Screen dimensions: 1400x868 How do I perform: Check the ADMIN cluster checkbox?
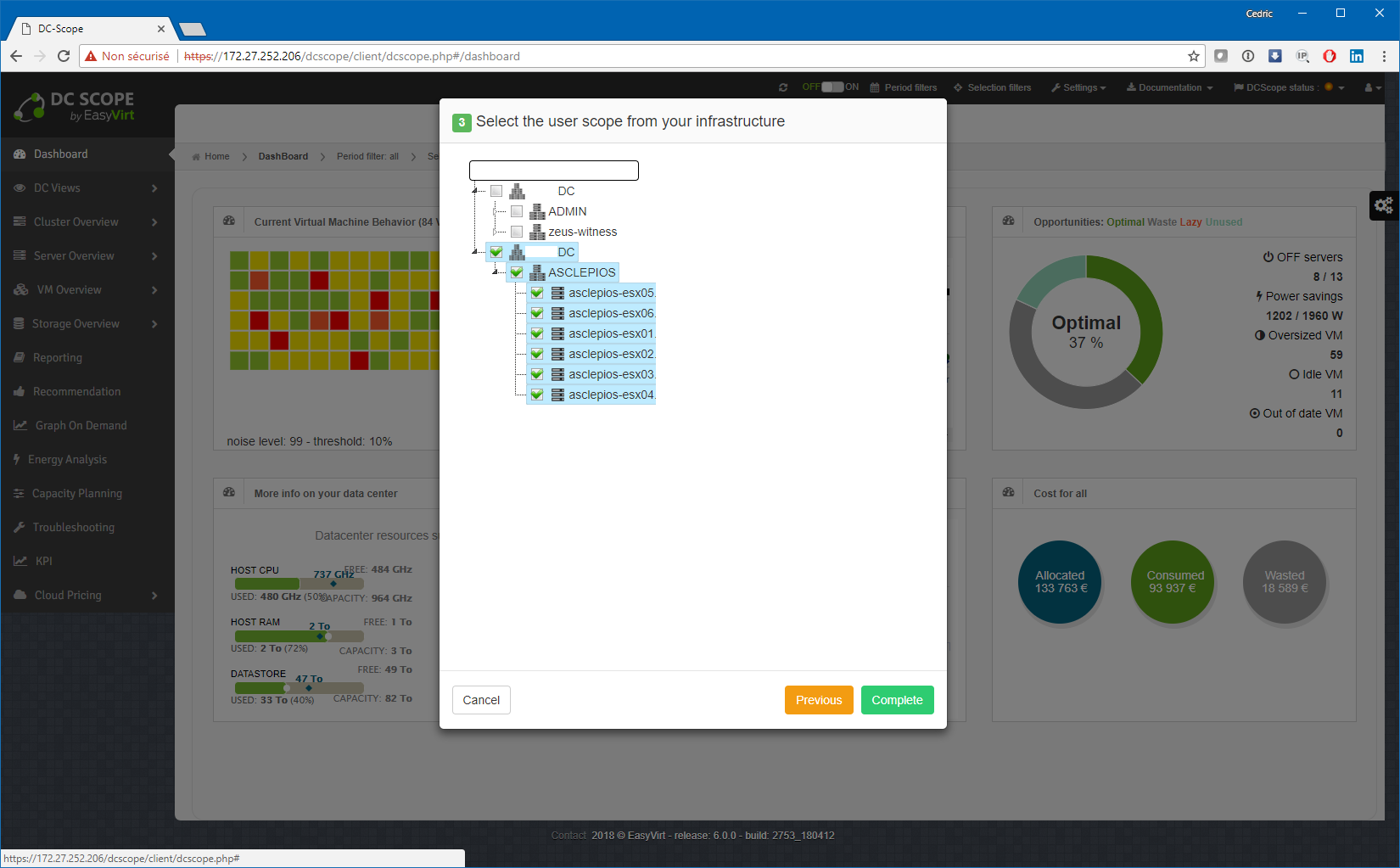517,211
